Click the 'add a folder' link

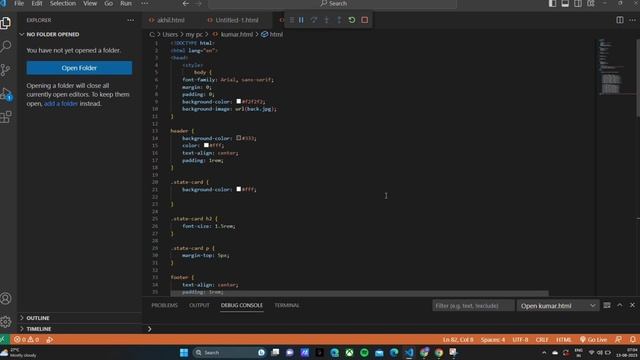pos(61,104)
